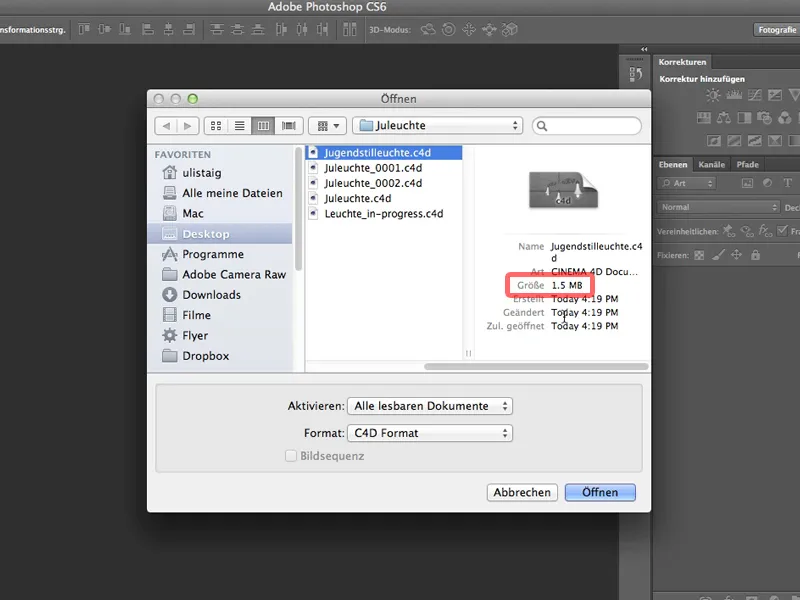Lock transparent pixels in Fixieren row
The width and height of the screenshot is (800, 600).
[699, 255]
